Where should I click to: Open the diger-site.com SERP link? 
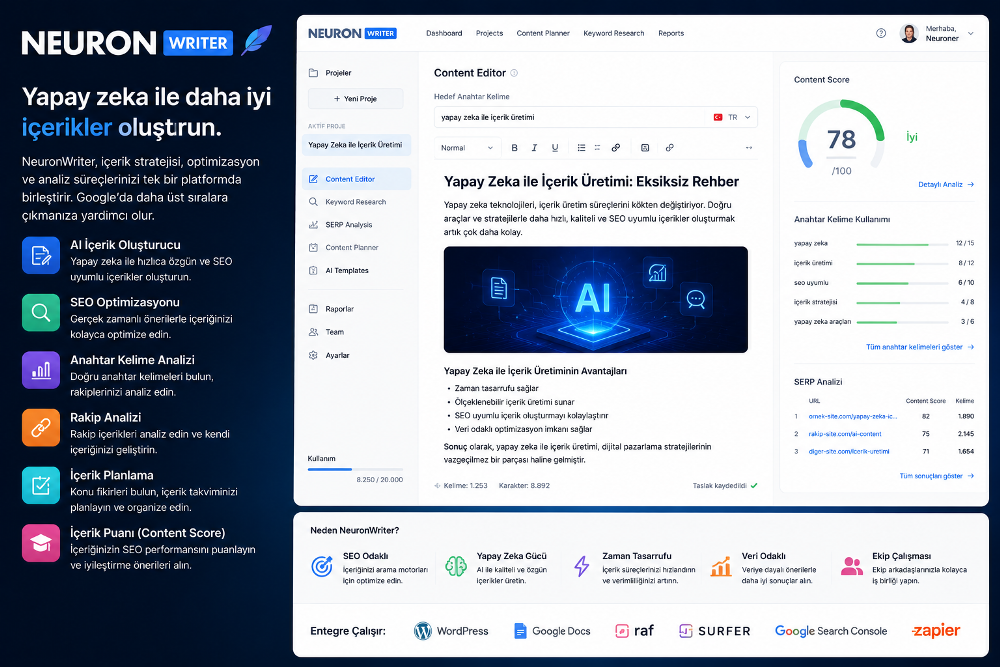click(849, 451)
